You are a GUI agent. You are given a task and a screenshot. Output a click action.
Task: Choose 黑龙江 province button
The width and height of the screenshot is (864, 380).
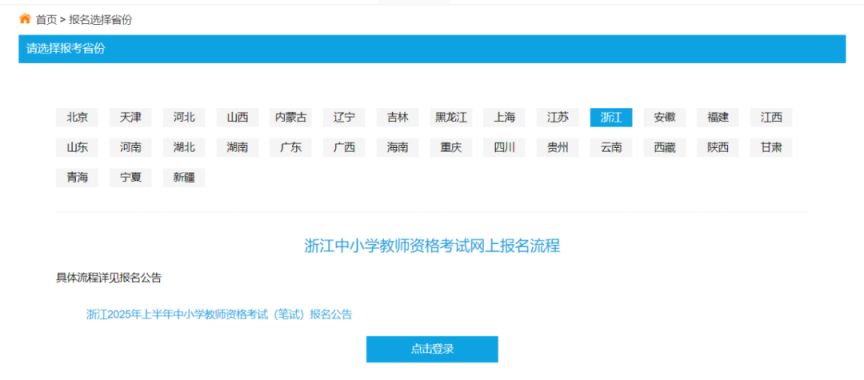click(451, 117)
